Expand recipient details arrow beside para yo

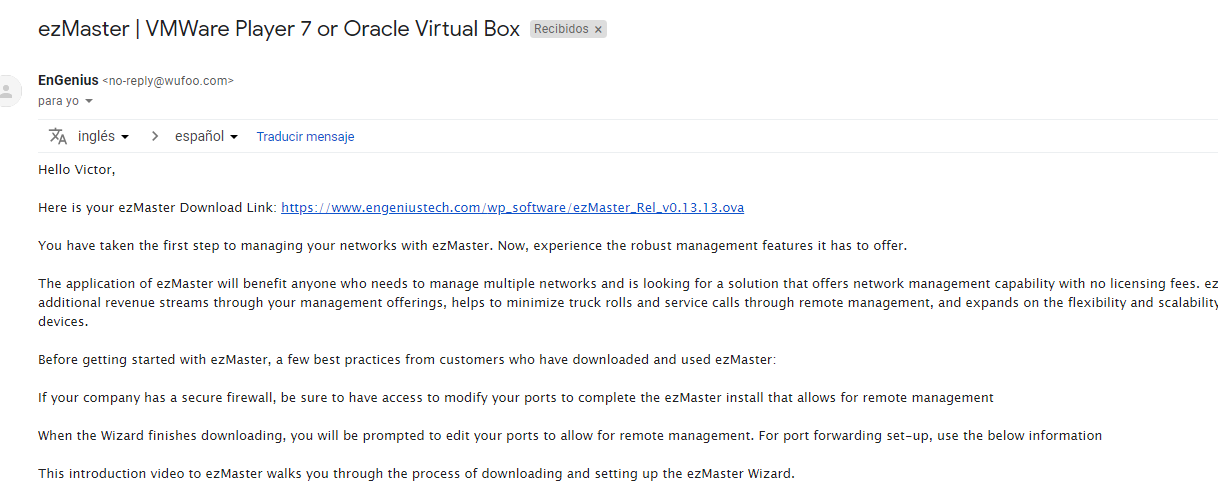tap(89, 101)
